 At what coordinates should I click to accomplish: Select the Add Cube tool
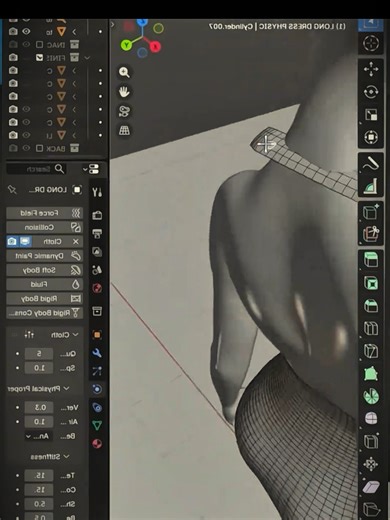tap(371, 212)
